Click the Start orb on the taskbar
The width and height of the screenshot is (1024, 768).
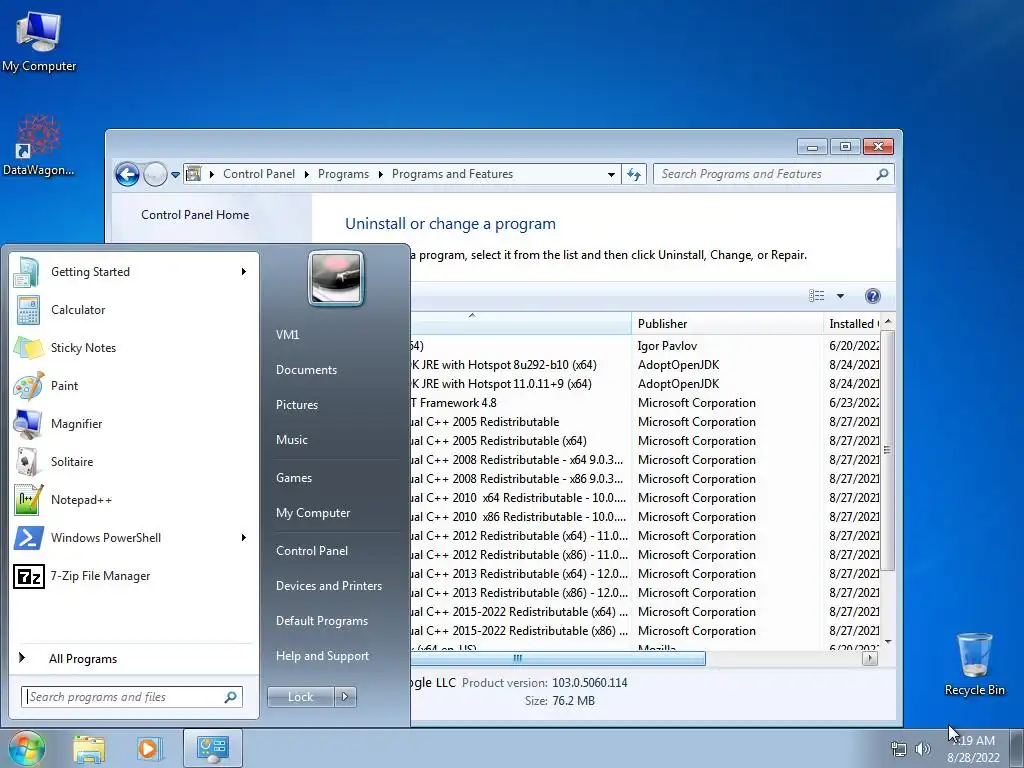26,748
